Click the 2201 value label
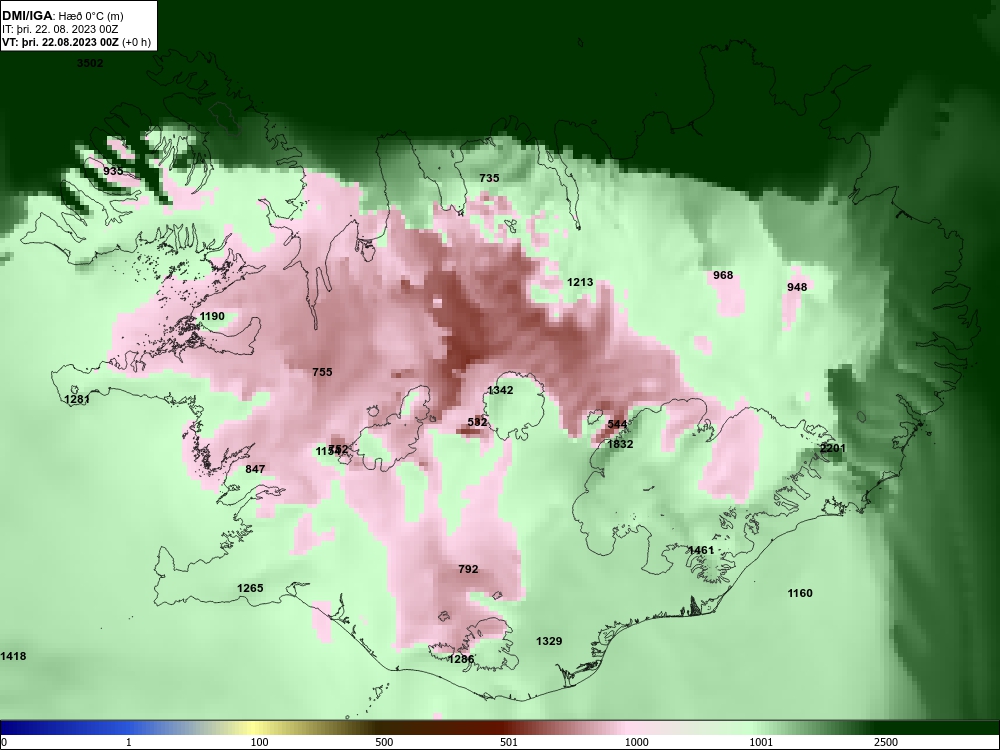The width and height of the screenshot is (1000, 750). tap(832, 448)
